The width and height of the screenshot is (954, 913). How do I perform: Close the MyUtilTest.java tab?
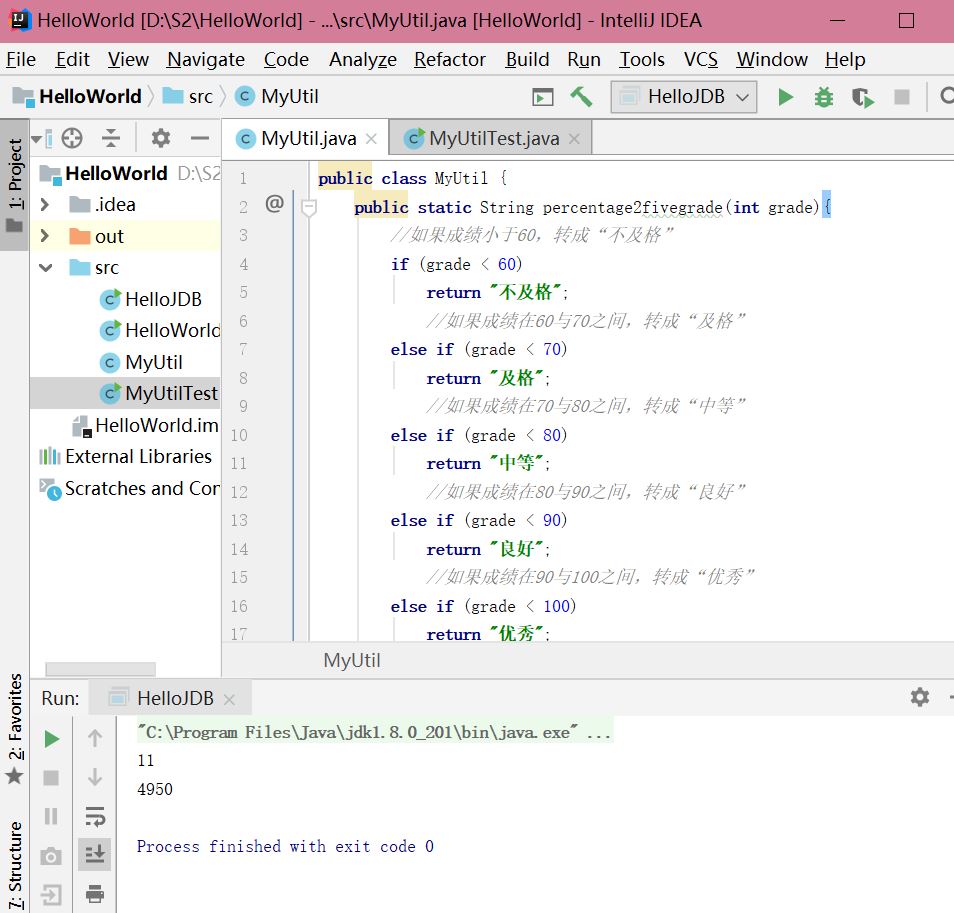pyautogui.click(x=574, y=139)
